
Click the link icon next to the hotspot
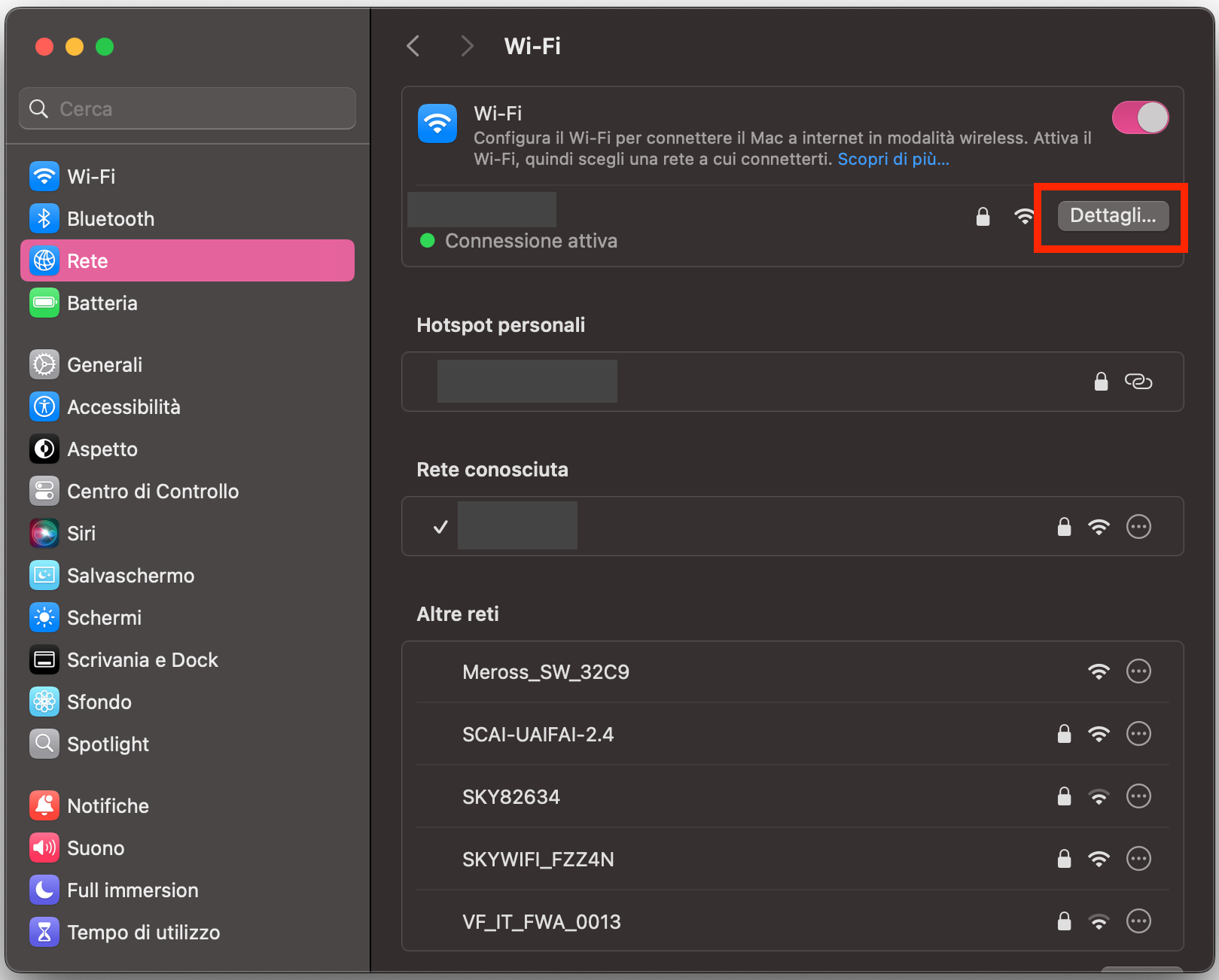point(1138,382)
